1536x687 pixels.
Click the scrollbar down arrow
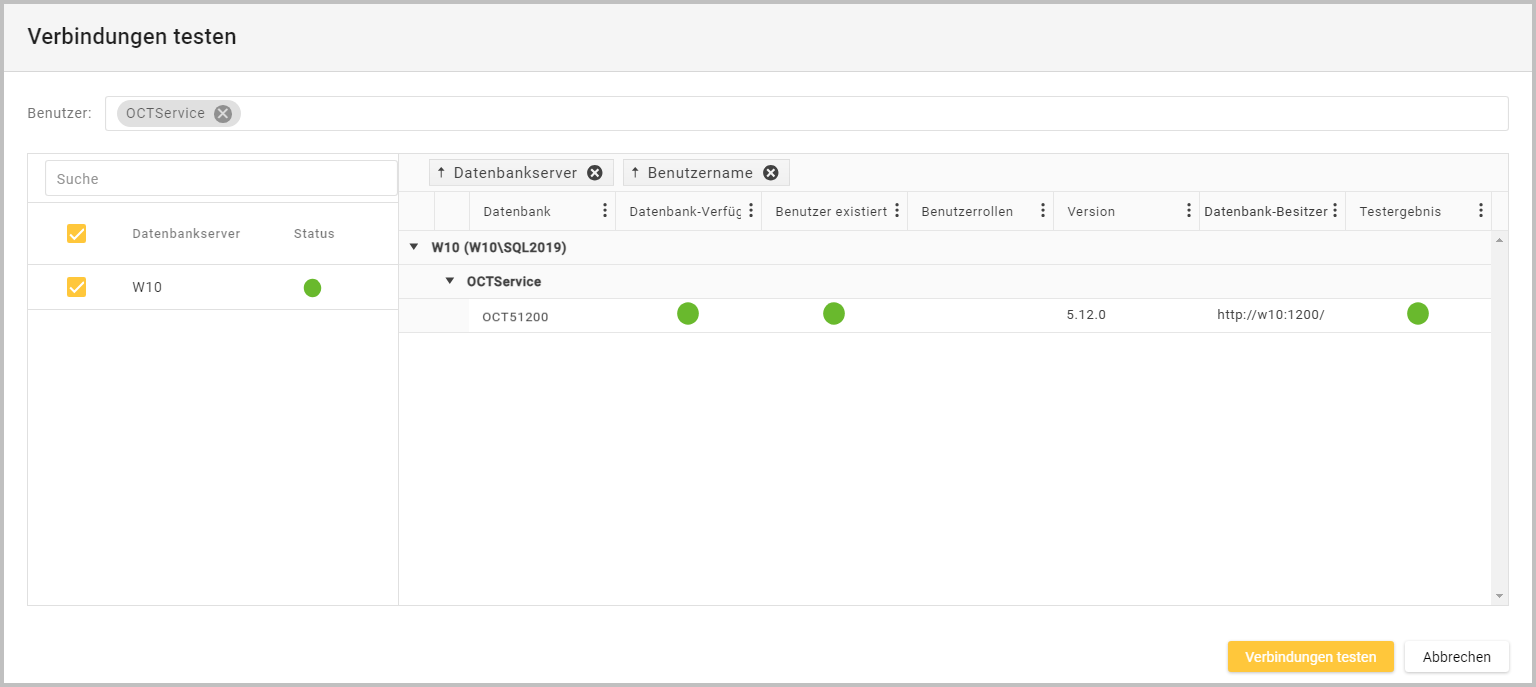1499,596
